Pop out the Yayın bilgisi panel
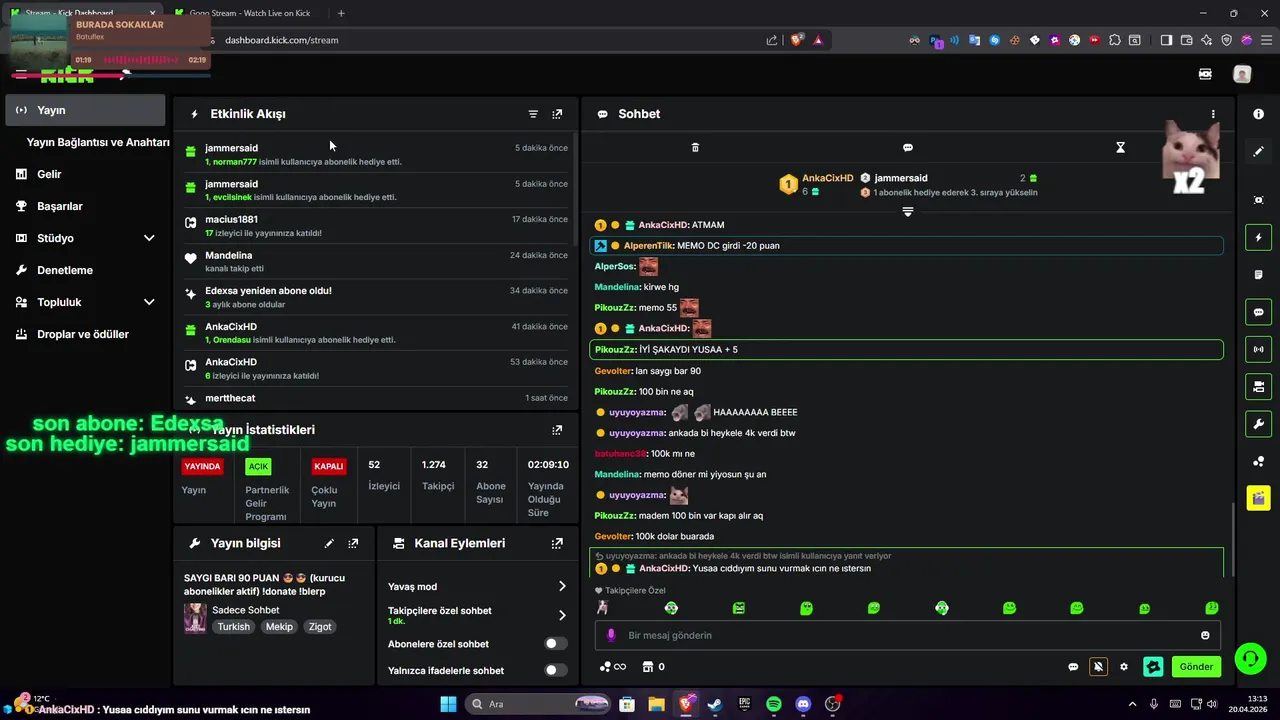This screenshot has width=1280, height=720. 353,543
